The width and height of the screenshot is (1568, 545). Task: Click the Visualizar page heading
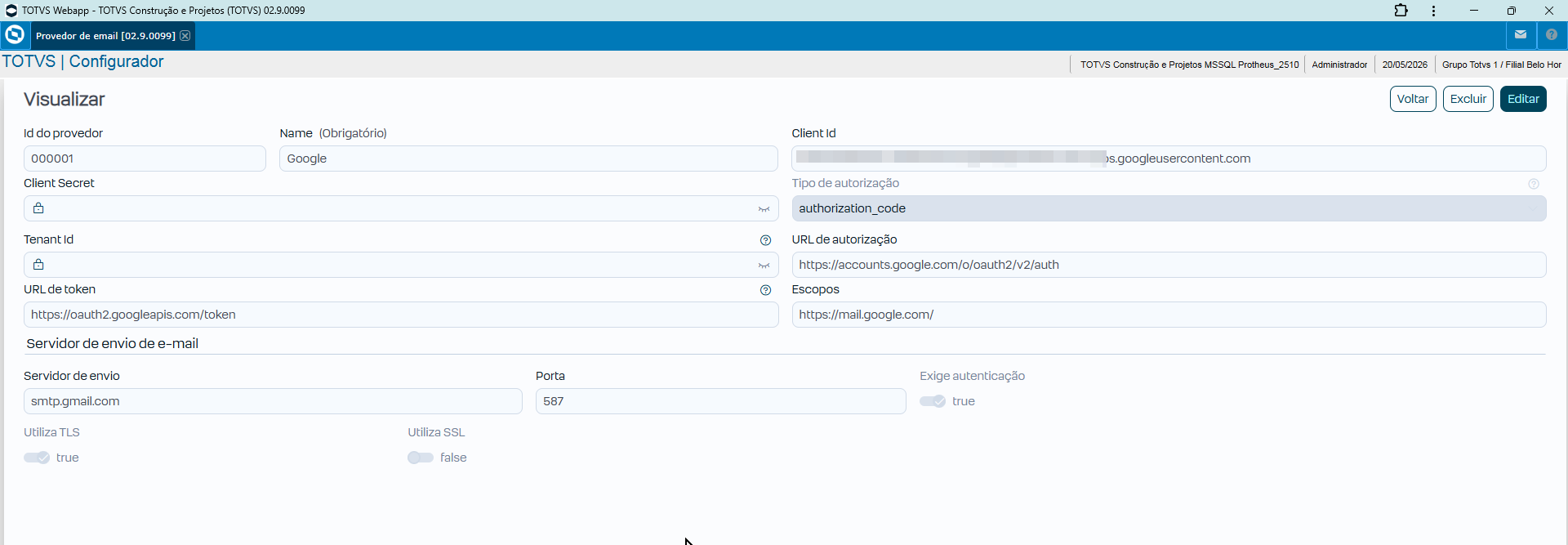coord(64,99)
